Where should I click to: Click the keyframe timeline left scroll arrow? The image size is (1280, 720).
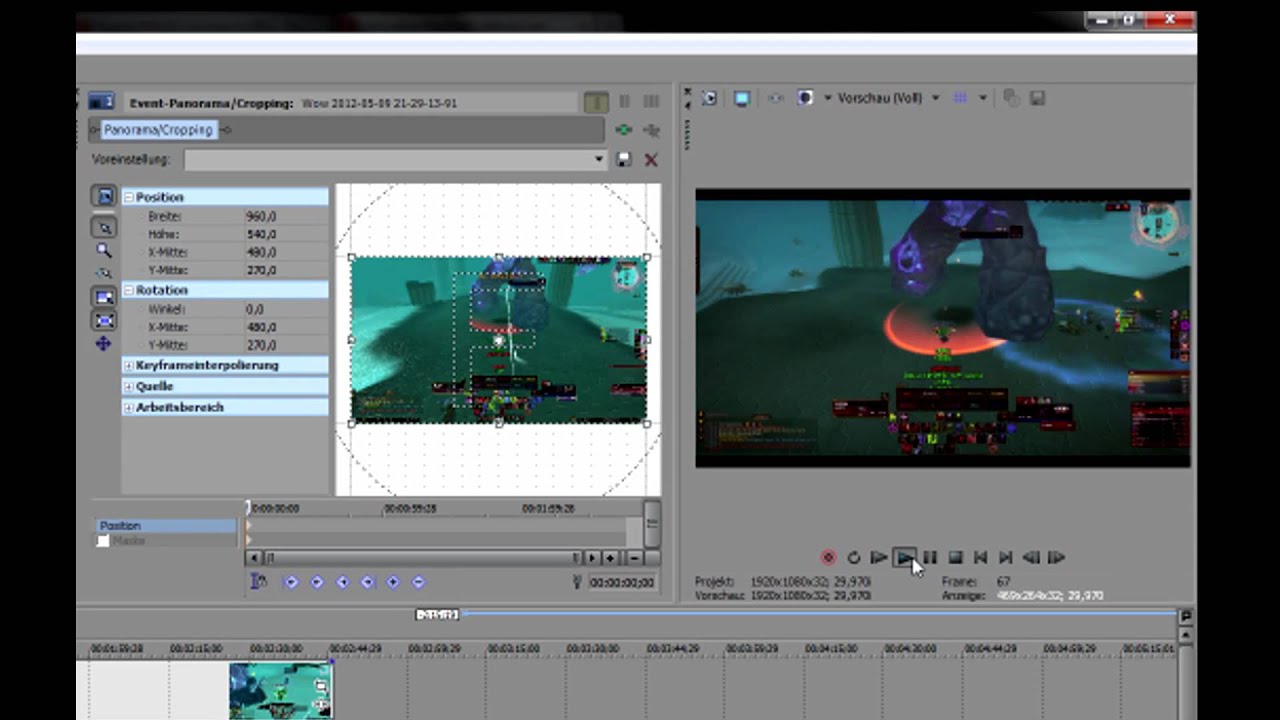pyautogui.click(x=253, y=558)
